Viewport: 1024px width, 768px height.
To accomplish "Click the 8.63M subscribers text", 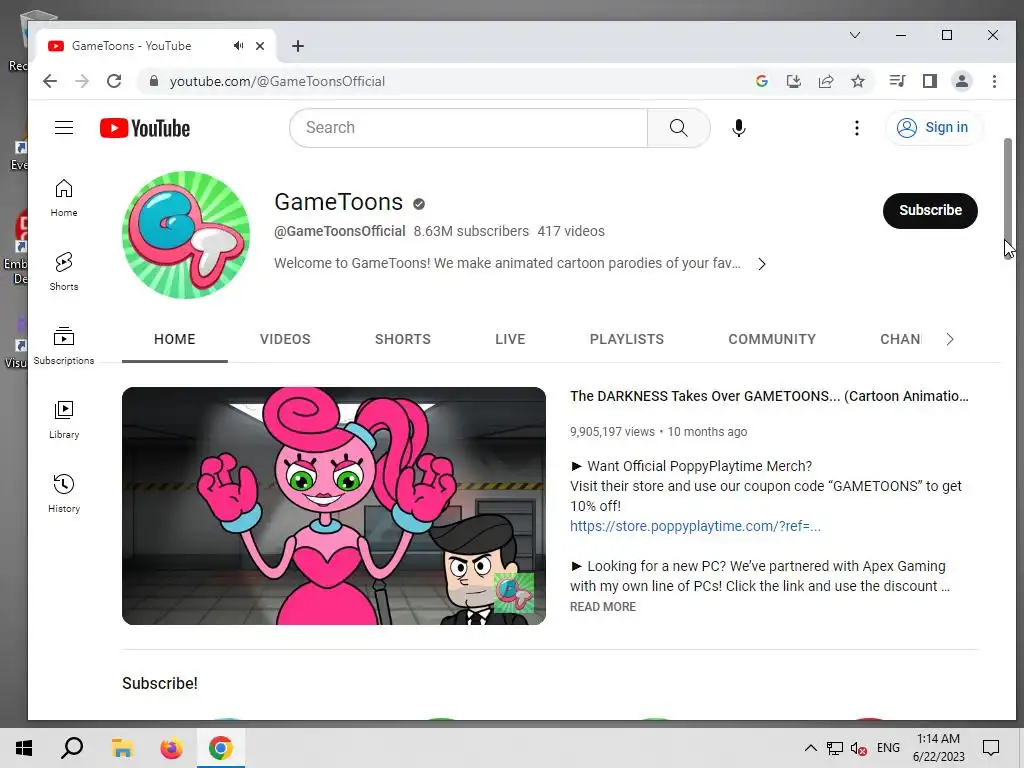I will tap(471, 231).
